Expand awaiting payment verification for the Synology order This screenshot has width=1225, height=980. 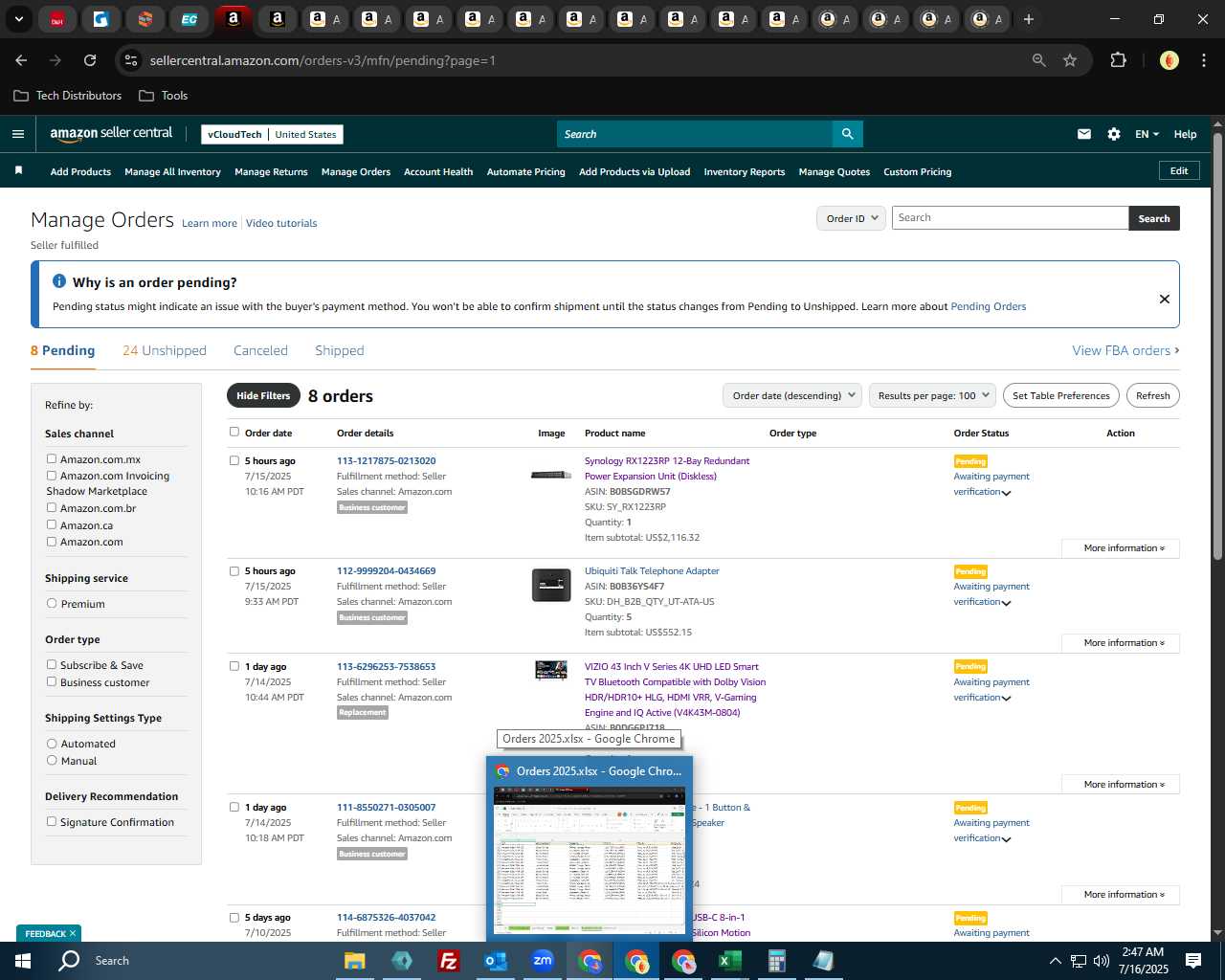[x=1006, y=493]
